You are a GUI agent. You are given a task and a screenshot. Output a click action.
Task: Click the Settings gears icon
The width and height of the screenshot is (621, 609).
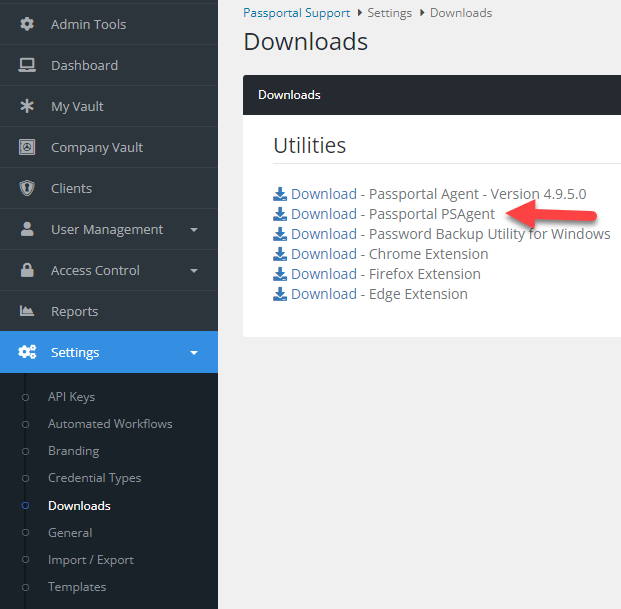coord(27,352)
